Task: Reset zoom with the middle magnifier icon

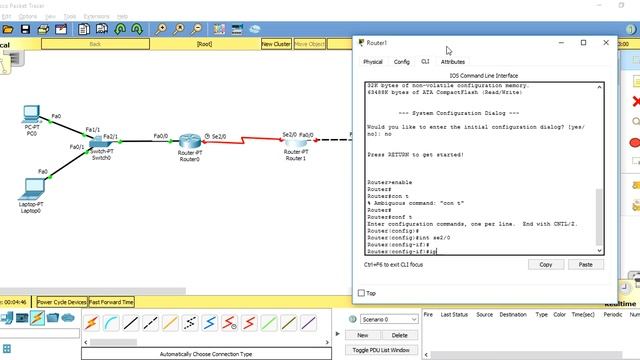Action: (x=178, y=29)
